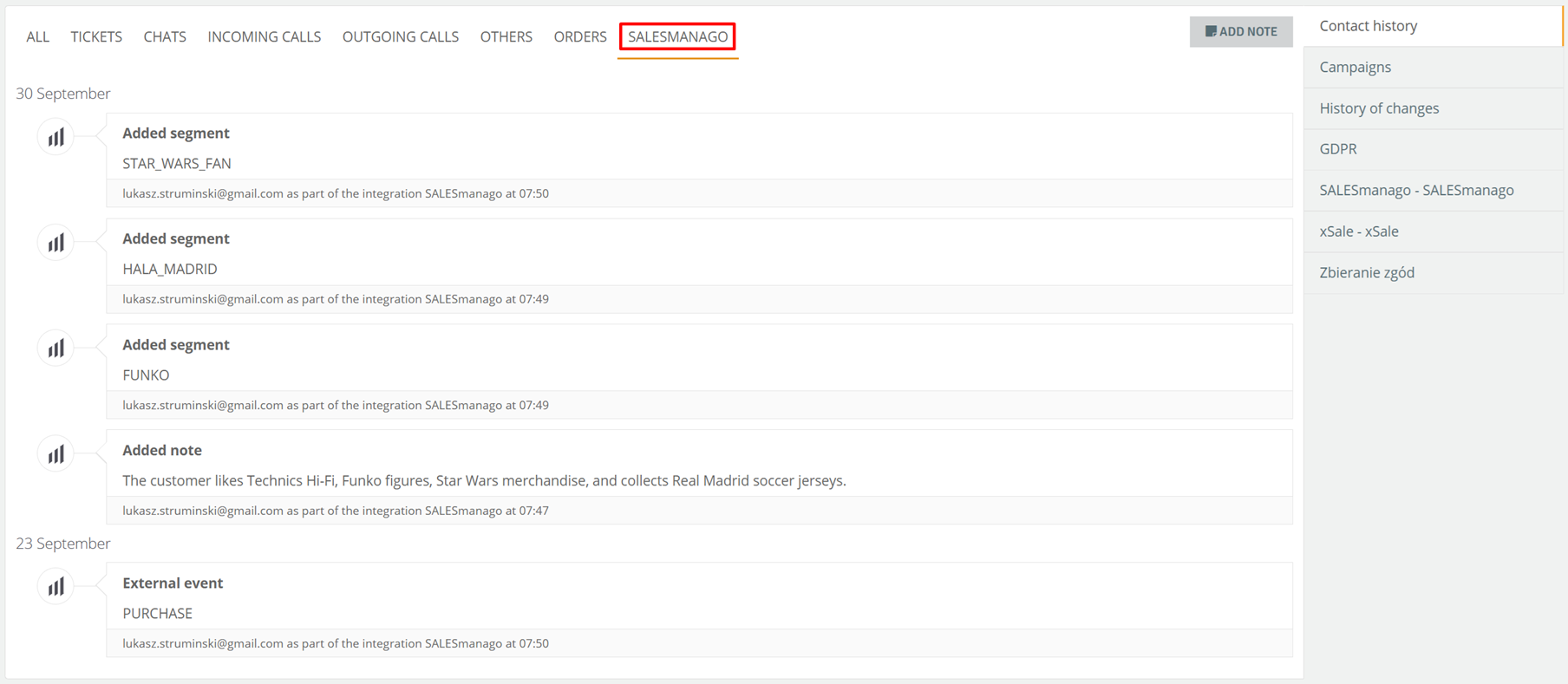The height and width of the screenshot is (684, 1568).
Task: Show History of changes section
Action: coord(1378,108)
